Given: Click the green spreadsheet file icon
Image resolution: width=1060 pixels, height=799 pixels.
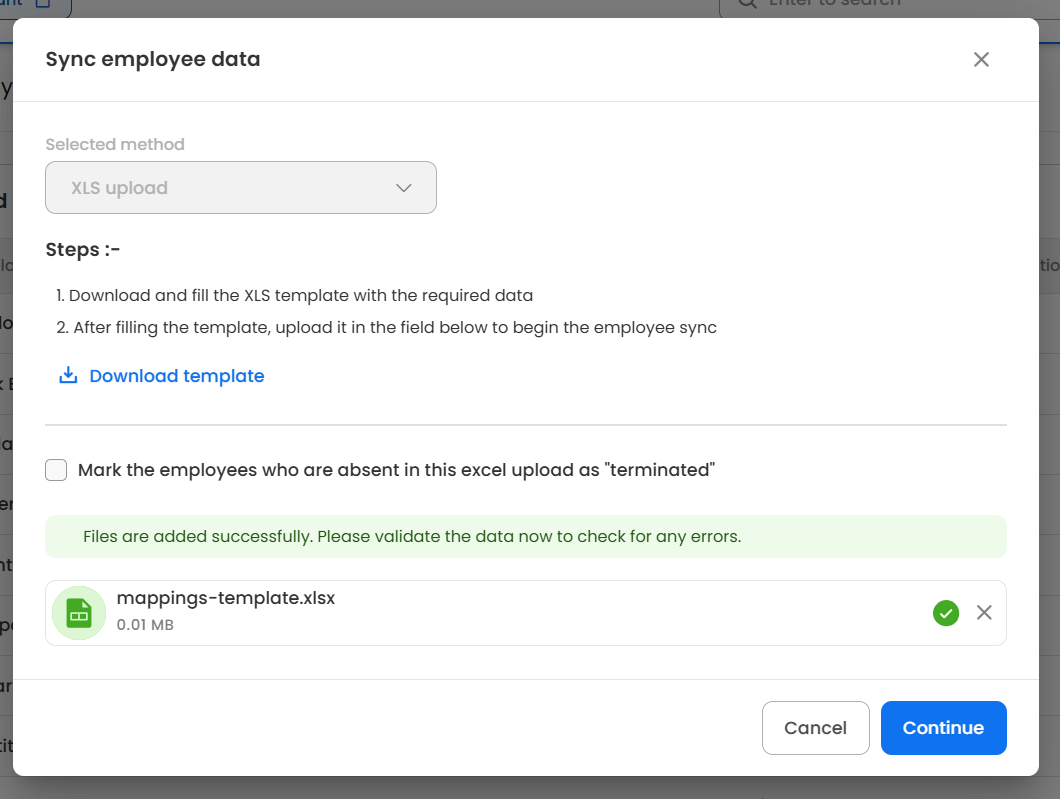Looking at the screenshot, I should coord(79,613).
